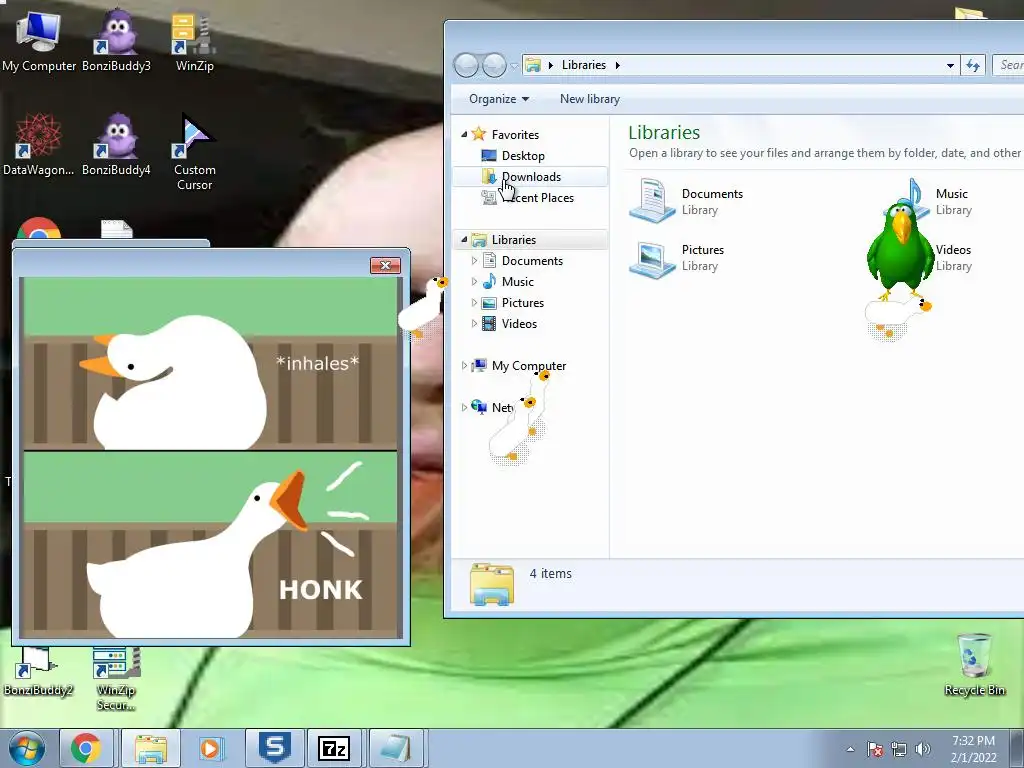Open the Organize menu
This screenshot has height=768, width=1024.
tap(498, 99)
